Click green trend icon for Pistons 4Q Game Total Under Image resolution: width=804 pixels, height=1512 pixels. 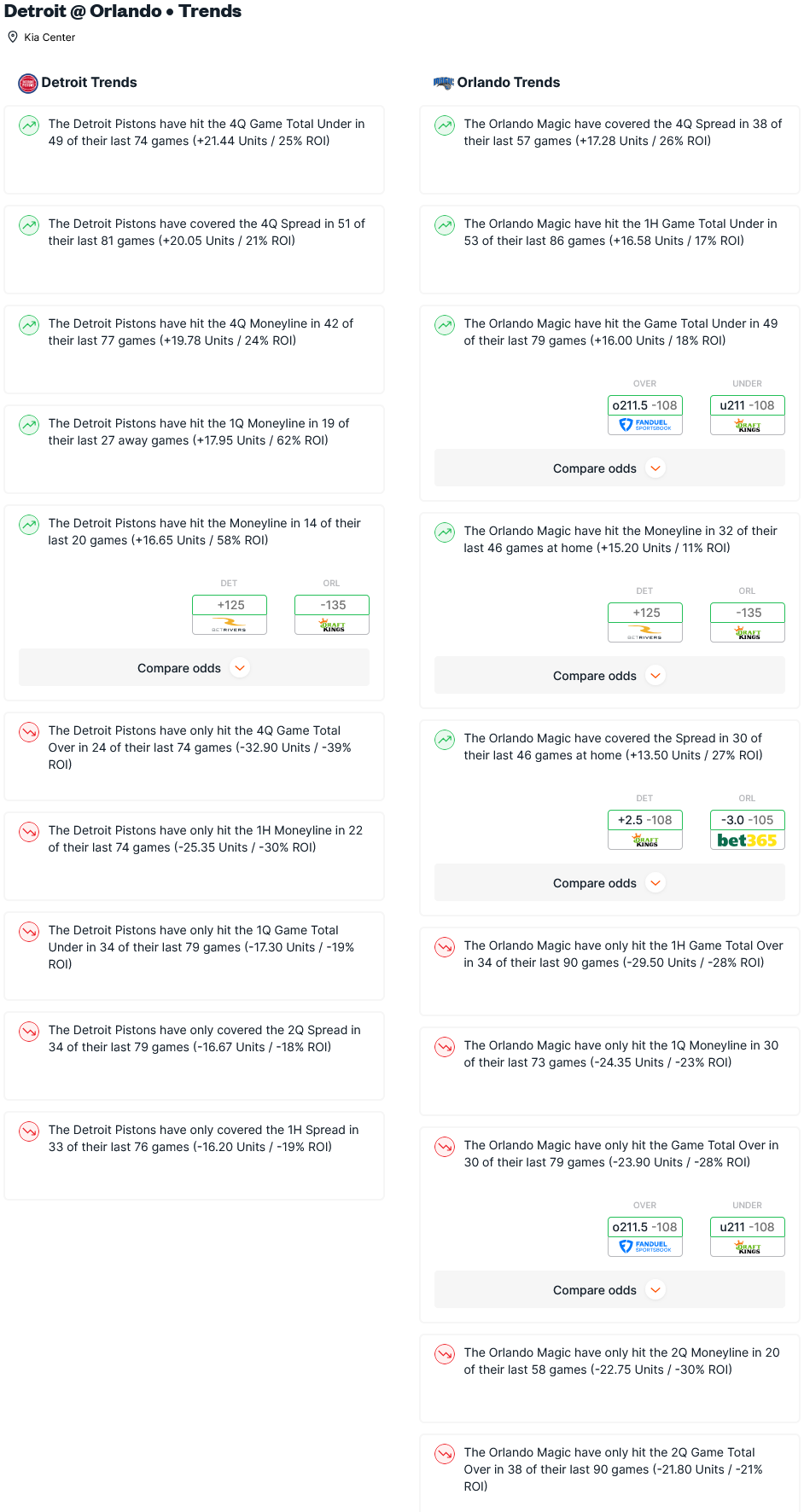pyautogui.click(x=29, y=125)
